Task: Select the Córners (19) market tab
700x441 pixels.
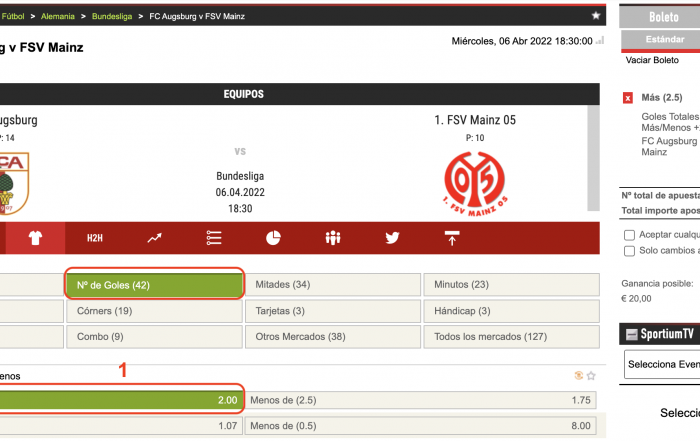Action: 154,311
